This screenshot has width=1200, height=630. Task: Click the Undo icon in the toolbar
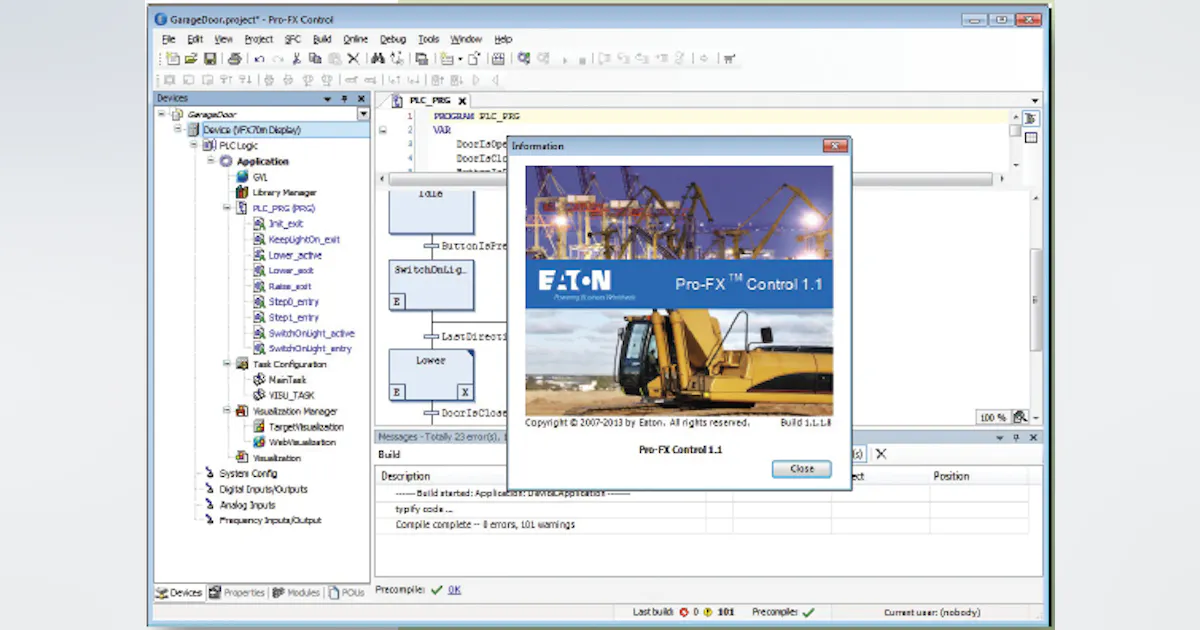[x=260, y=58]
